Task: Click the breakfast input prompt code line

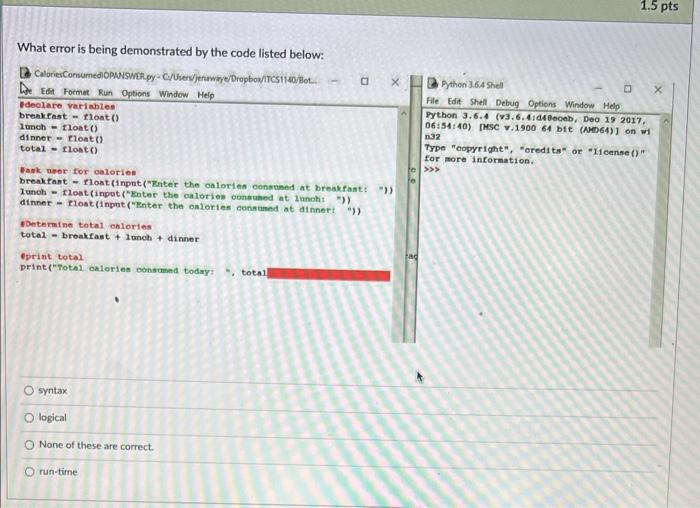Action: click(x=206, y=186)
